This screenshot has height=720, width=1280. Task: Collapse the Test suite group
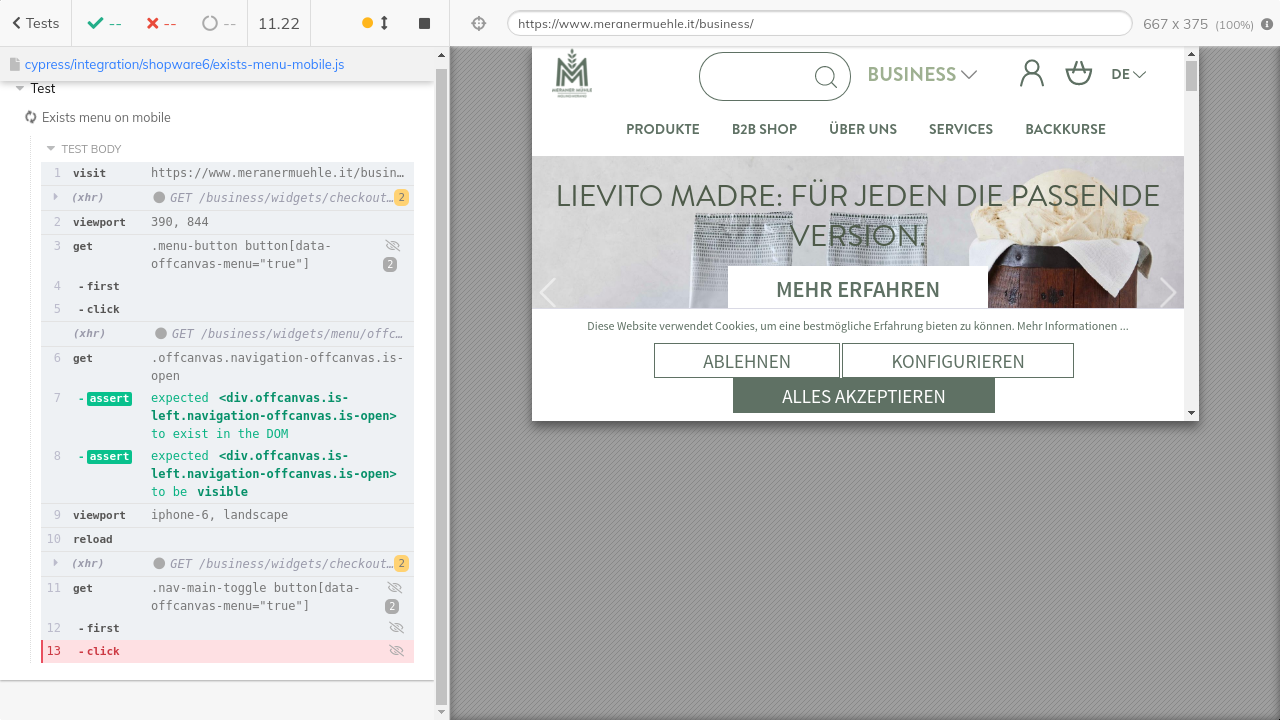pyautogui.click(x=20, y=89)
